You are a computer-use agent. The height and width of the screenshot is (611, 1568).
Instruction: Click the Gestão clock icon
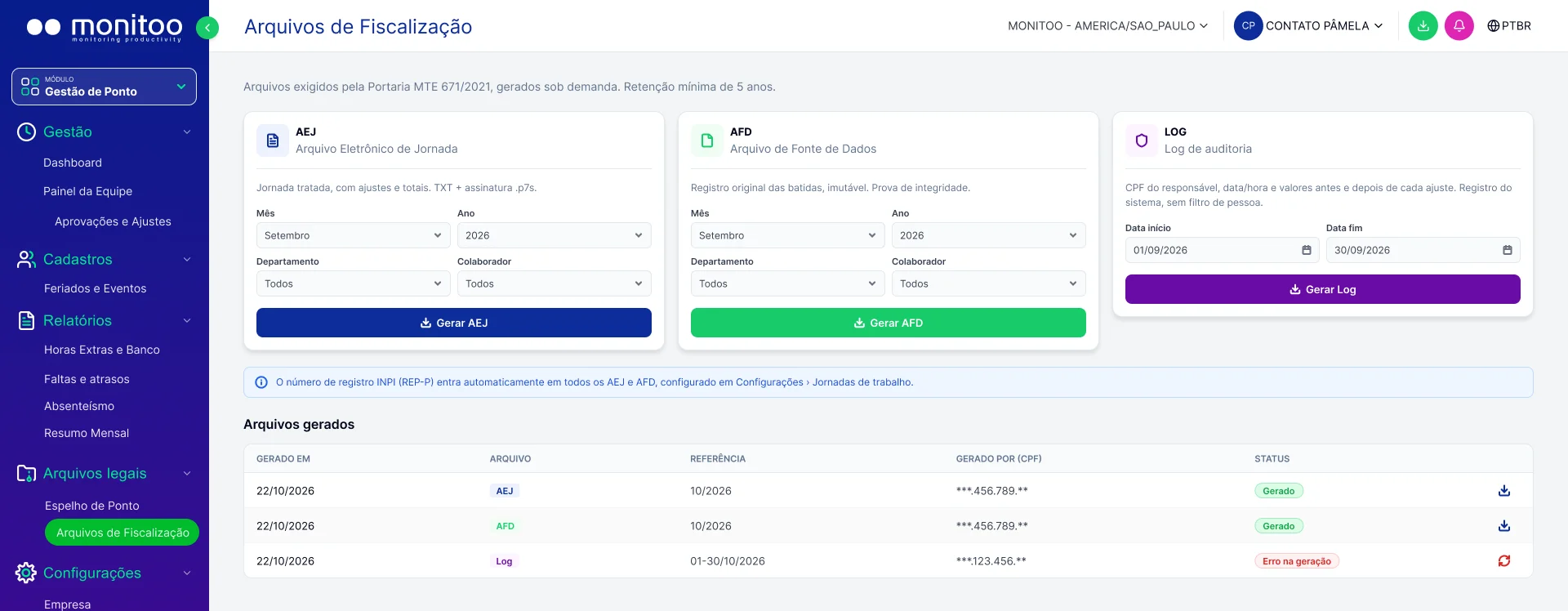click(x=26, y=132)
